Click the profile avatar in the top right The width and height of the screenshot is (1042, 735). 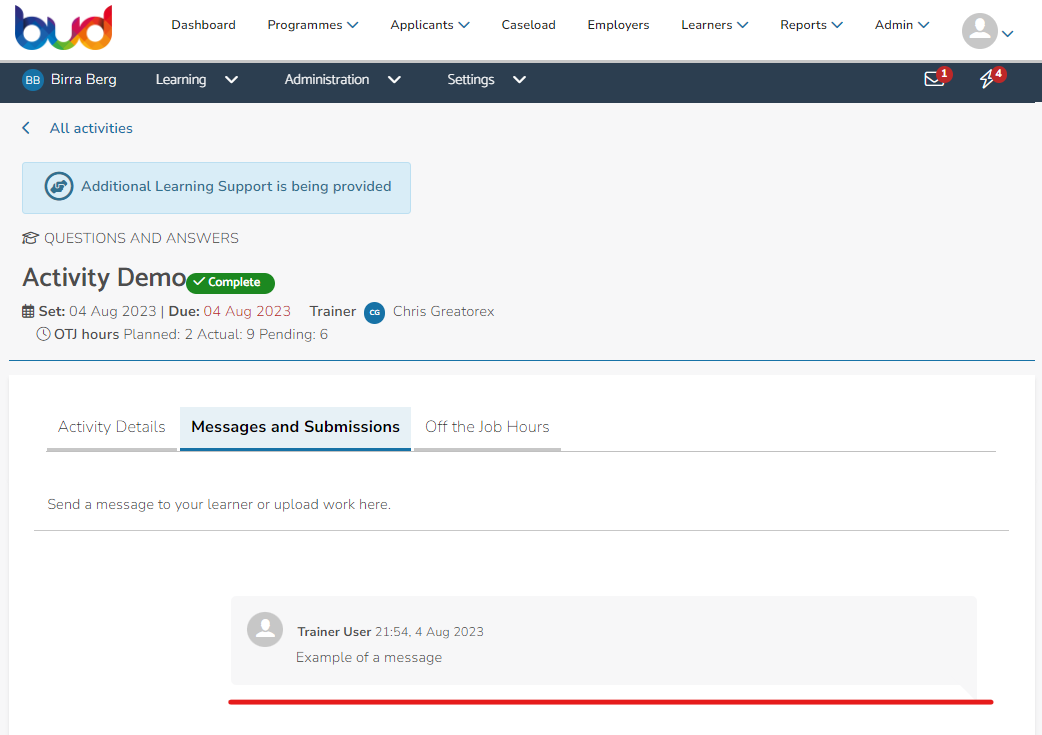(977, 31)
